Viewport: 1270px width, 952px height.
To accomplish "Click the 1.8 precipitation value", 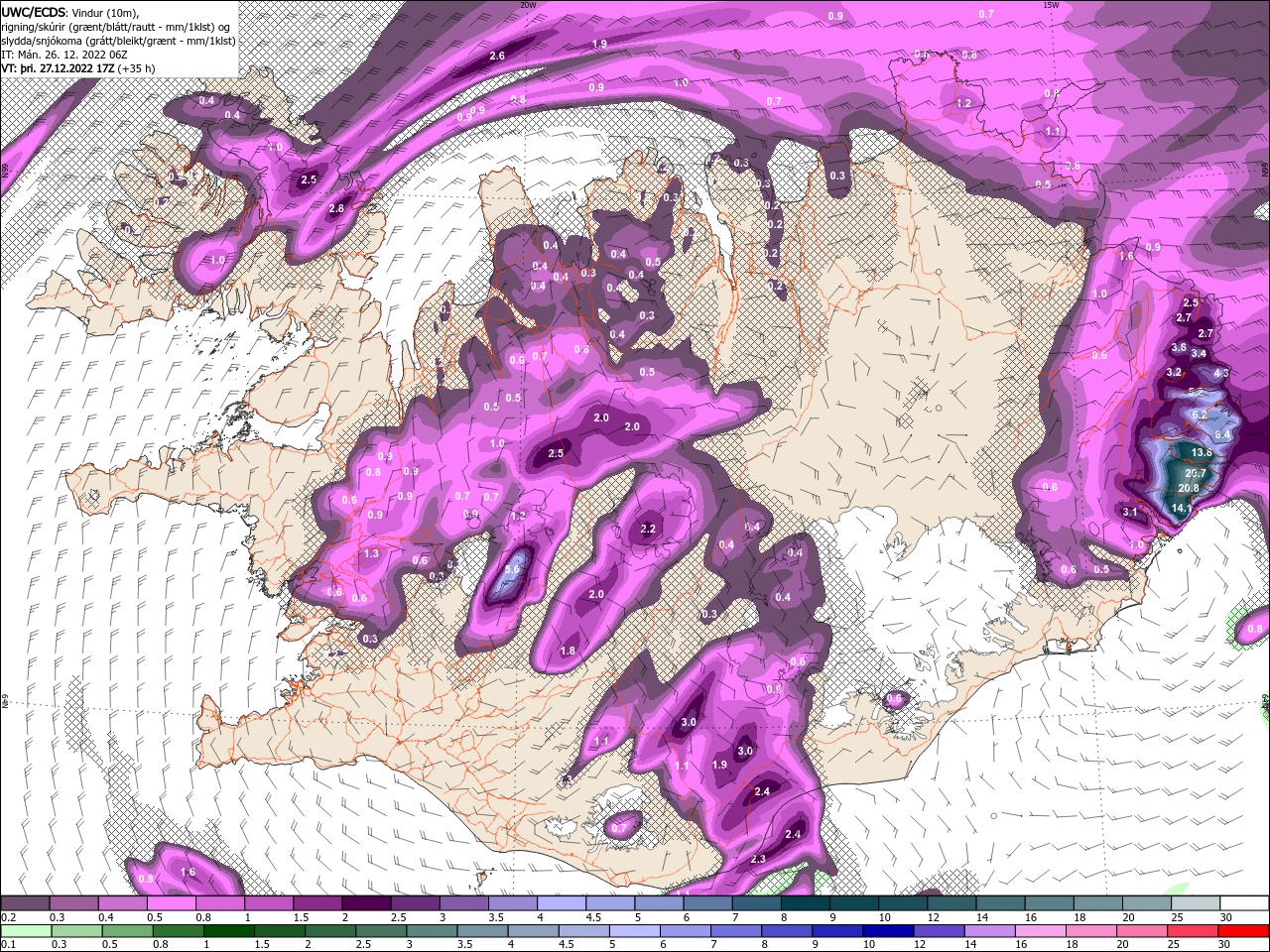I will (568, 651).
